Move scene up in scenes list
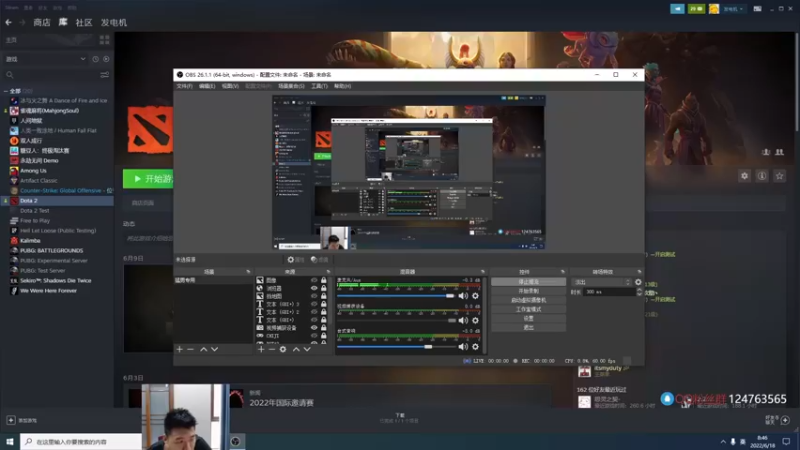The height and width of the screenshot is (450, 800). coord(204,349)
